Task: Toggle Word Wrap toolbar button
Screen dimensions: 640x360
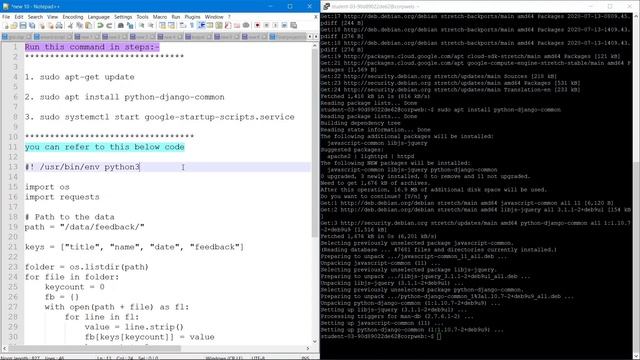Action: pos(182,26)
